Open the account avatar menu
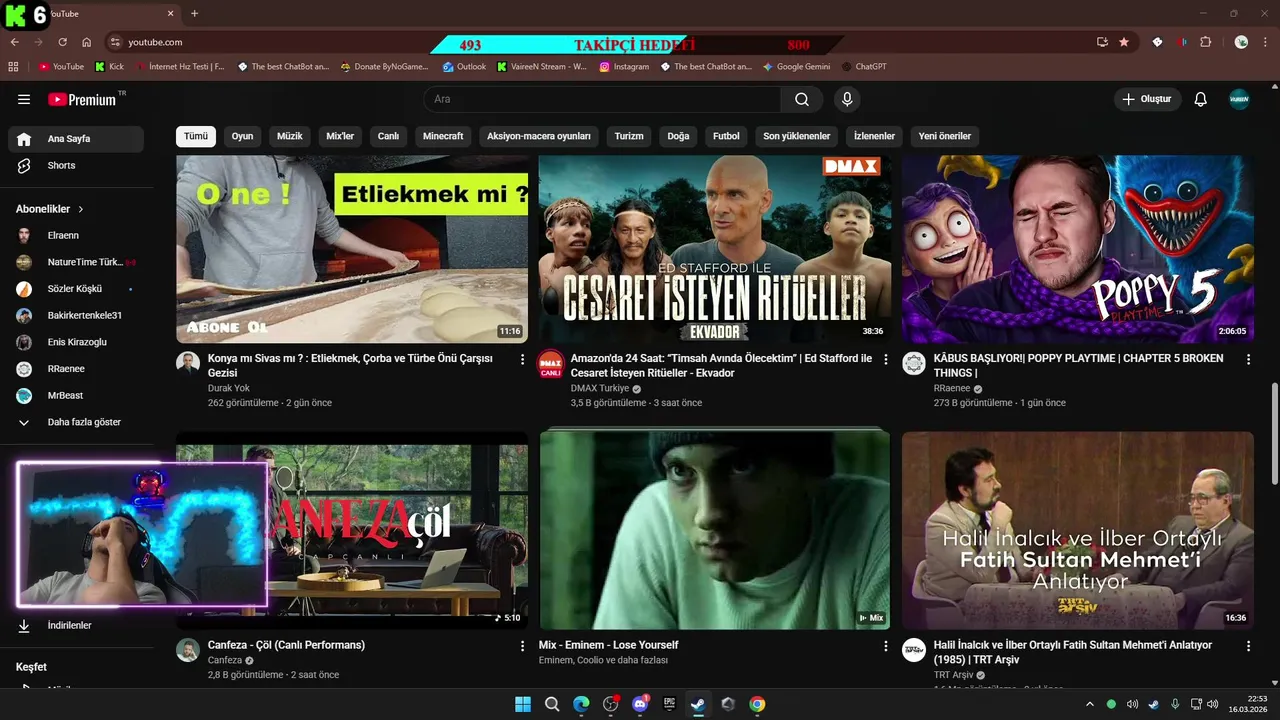This screenshot has width=1280, height=720. point(1239,99)
